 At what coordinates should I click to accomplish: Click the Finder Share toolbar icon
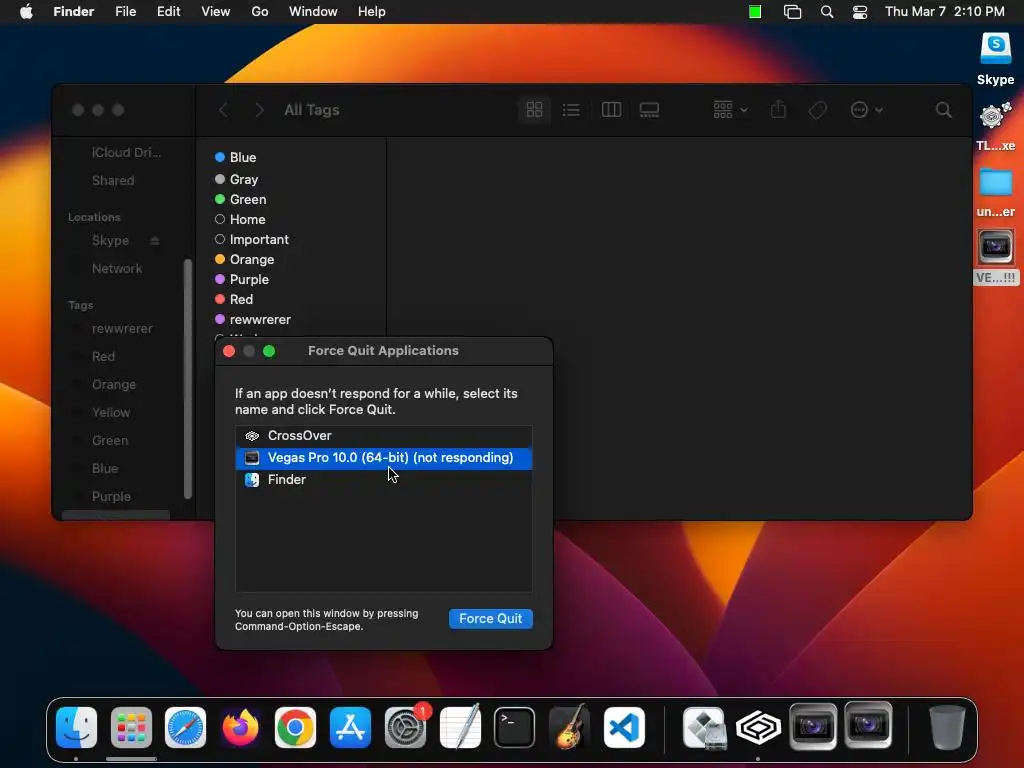pyautogui.click(x=778, y=110)
